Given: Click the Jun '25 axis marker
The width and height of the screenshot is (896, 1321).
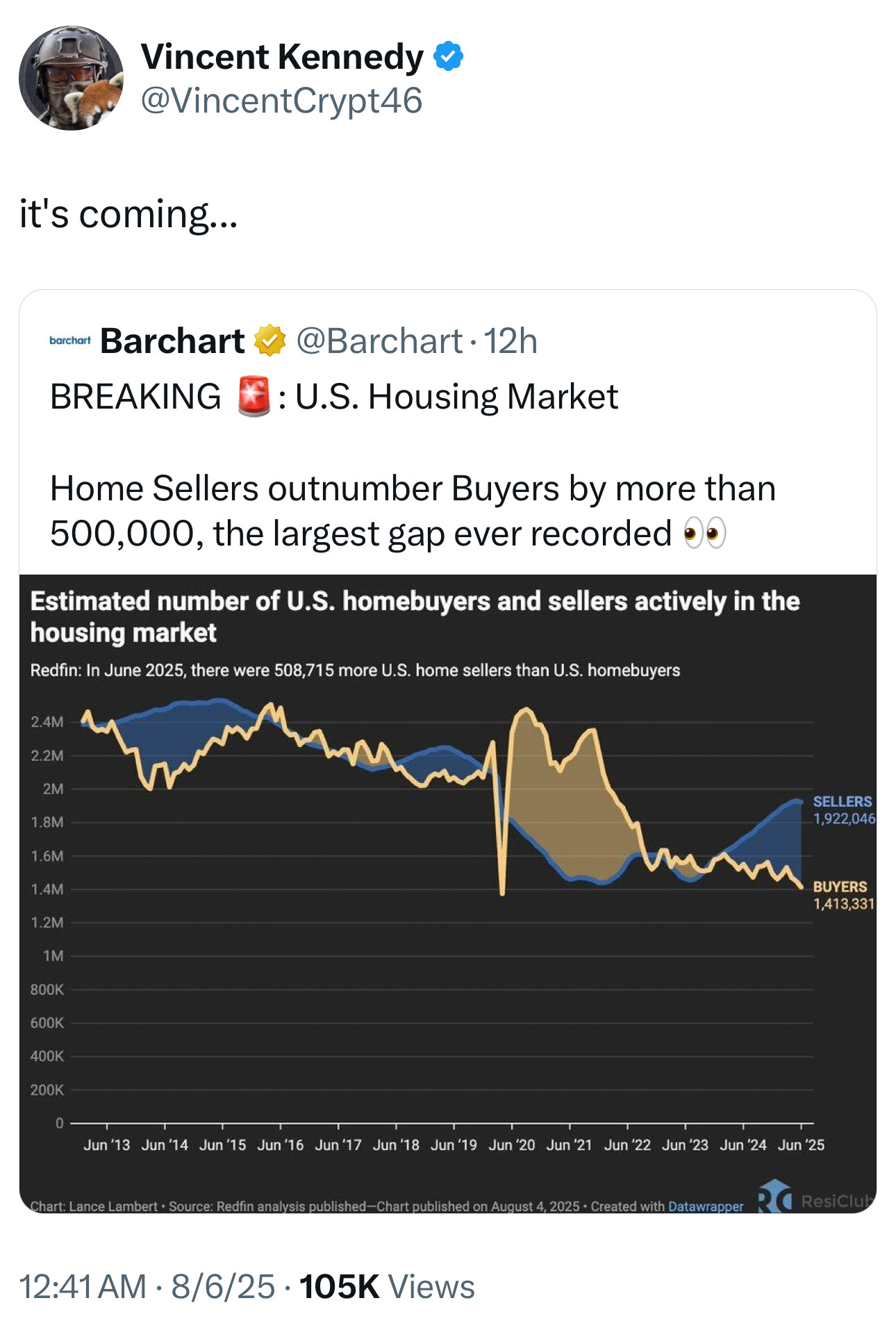Looking at the screenshot, I should point(801,1144).
